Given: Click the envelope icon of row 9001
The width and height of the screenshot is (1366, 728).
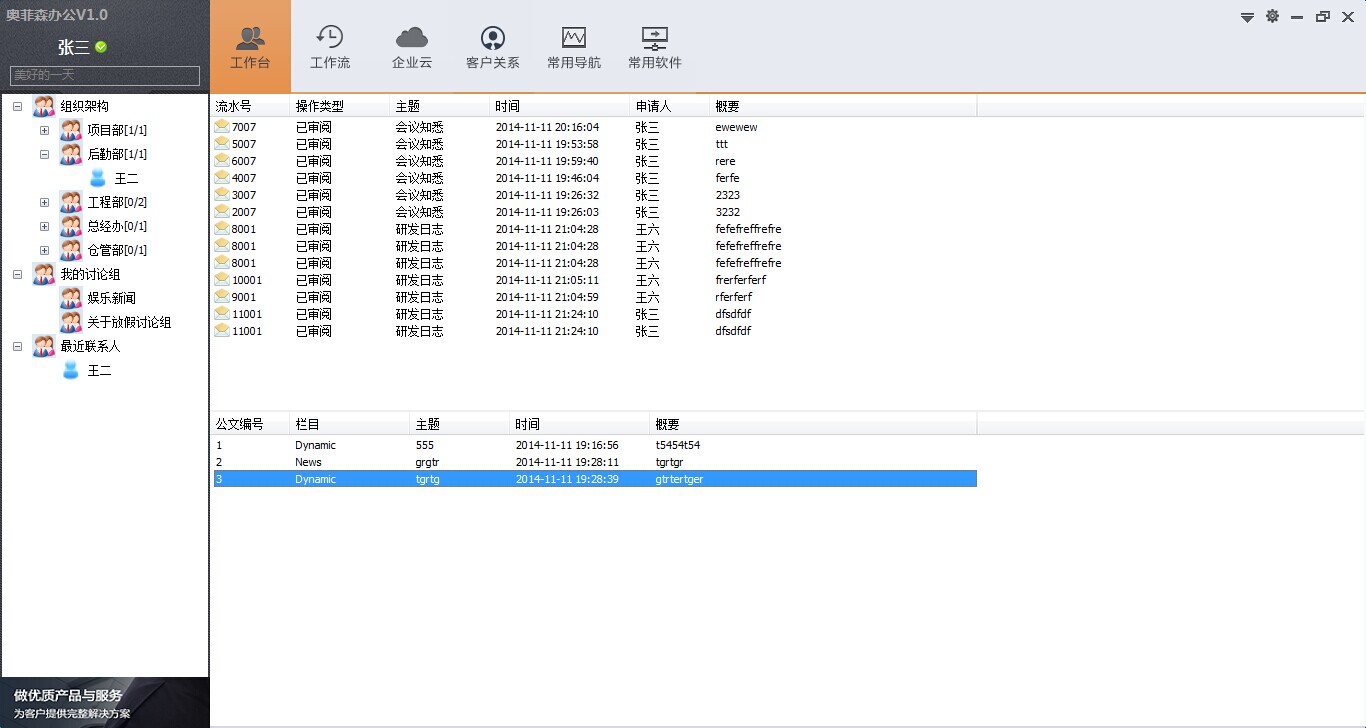Looking at the screenshot, I should 222,296.
